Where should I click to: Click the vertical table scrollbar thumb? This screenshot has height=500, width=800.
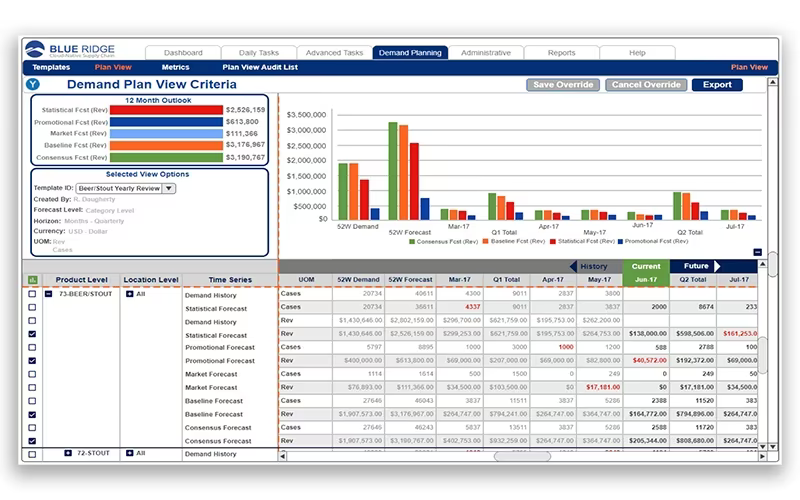[762, 355]
